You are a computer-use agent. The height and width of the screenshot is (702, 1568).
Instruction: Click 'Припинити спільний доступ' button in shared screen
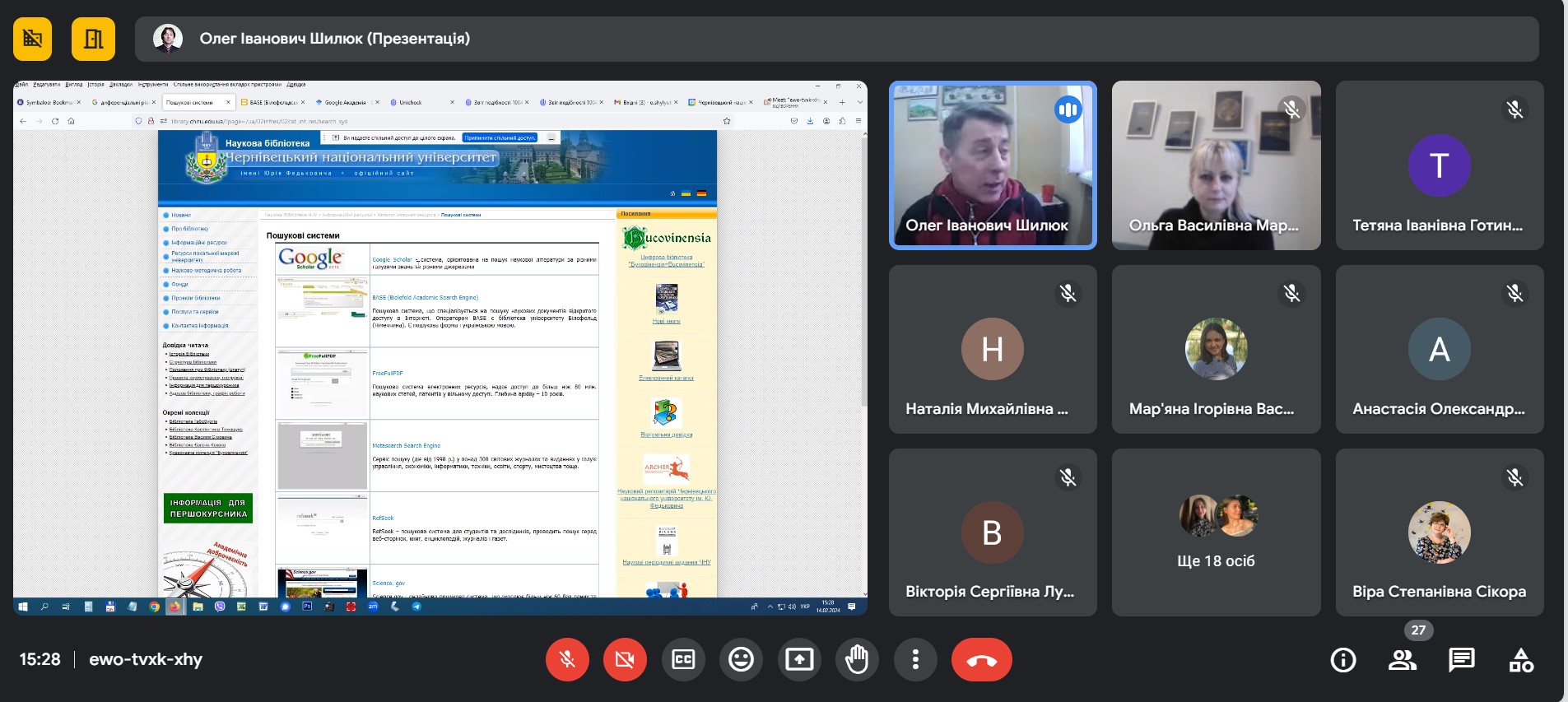coord(500,137)
